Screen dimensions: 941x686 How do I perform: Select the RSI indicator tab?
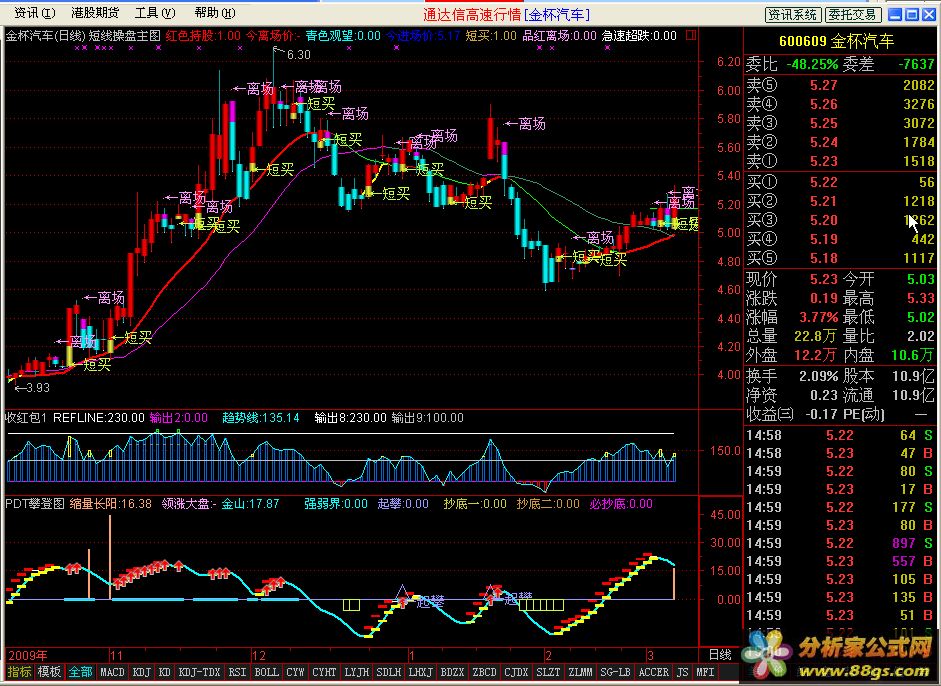238,672
